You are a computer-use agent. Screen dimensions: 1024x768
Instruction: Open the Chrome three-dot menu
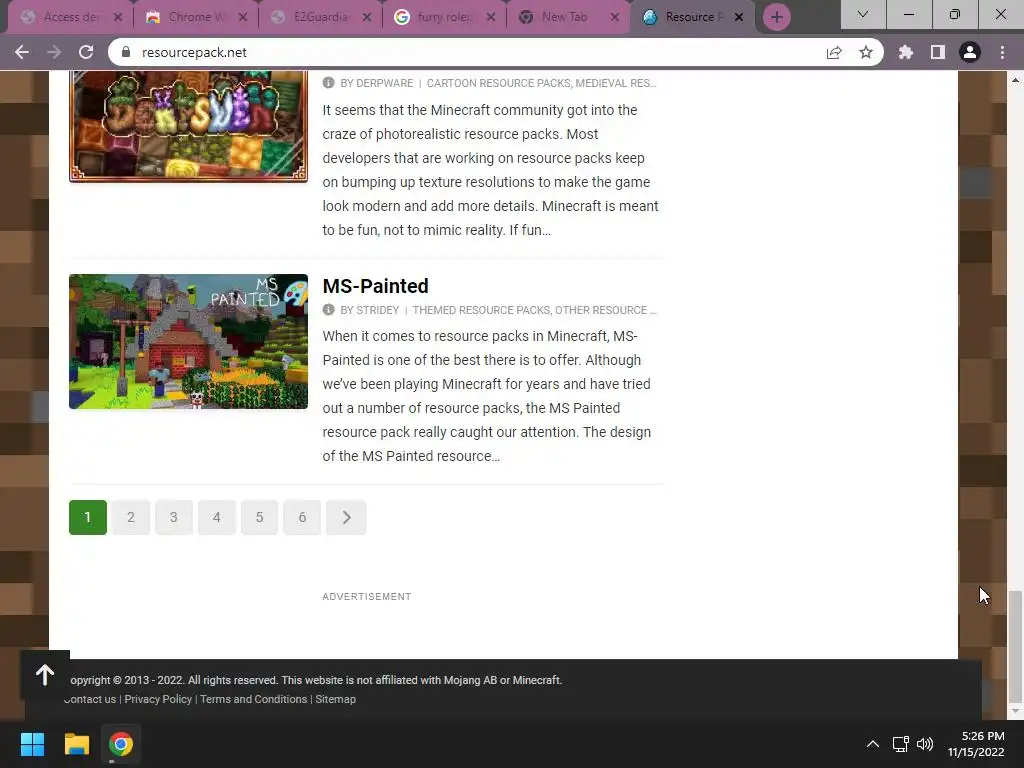point(1002,52)
